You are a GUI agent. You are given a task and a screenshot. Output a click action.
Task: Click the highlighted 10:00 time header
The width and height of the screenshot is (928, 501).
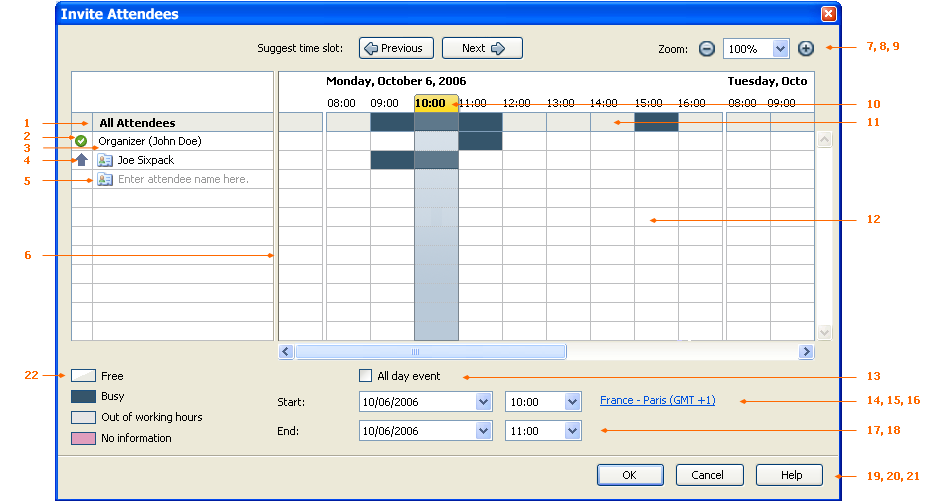[436, 103]
